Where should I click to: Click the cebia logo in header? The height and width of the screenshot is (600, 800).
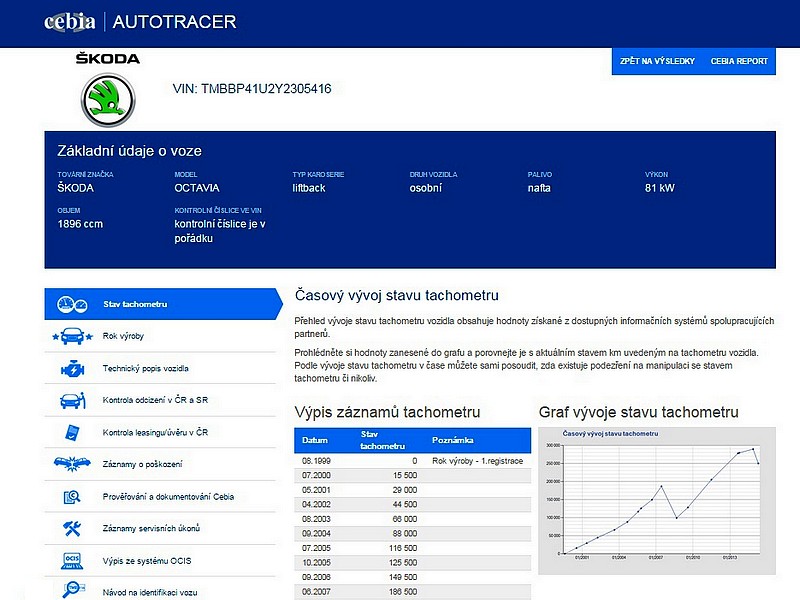tap(69, 21)
